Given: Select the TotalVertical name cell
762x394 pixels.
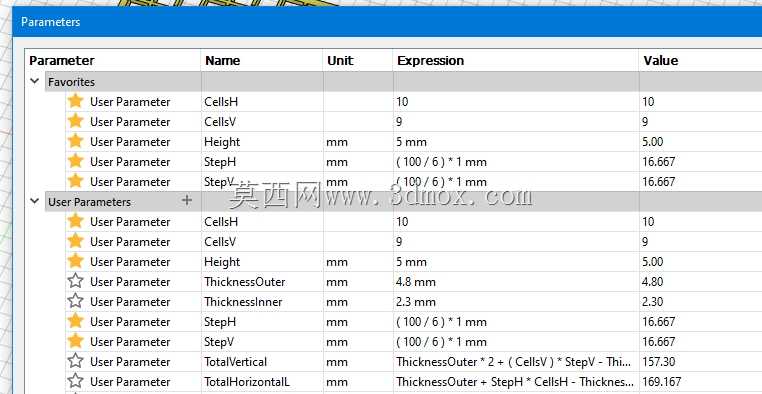Looking at the screenshot, I should pos(262,361).
